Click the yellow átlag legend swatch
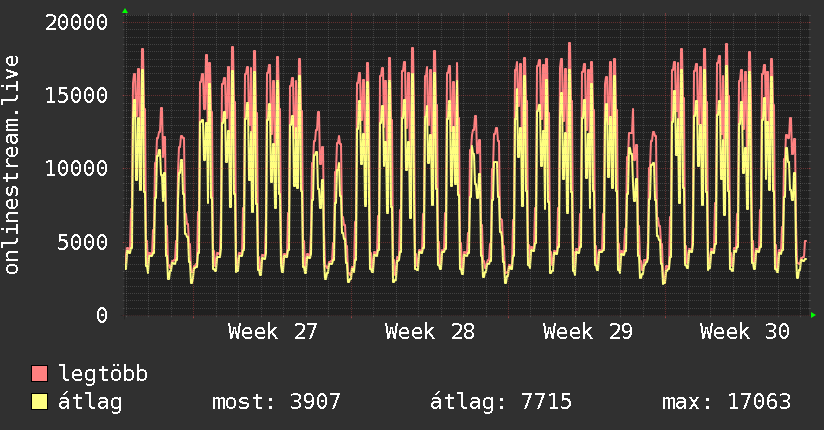The height and width of the screenshot is (430, 824). pos(39,401)
